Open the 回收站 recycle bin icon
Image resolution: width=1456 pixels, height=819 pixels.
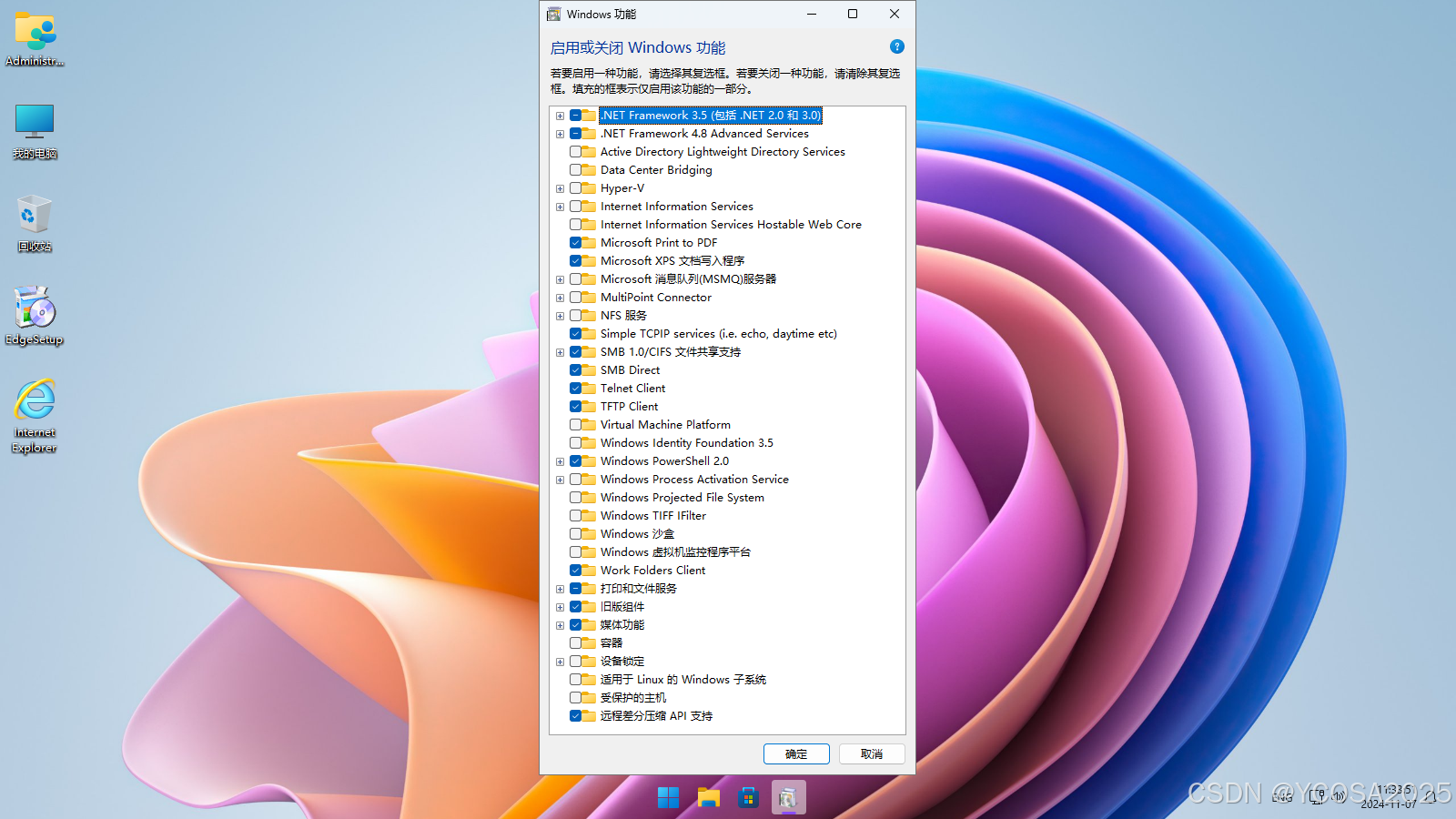[x=35, y=224]
